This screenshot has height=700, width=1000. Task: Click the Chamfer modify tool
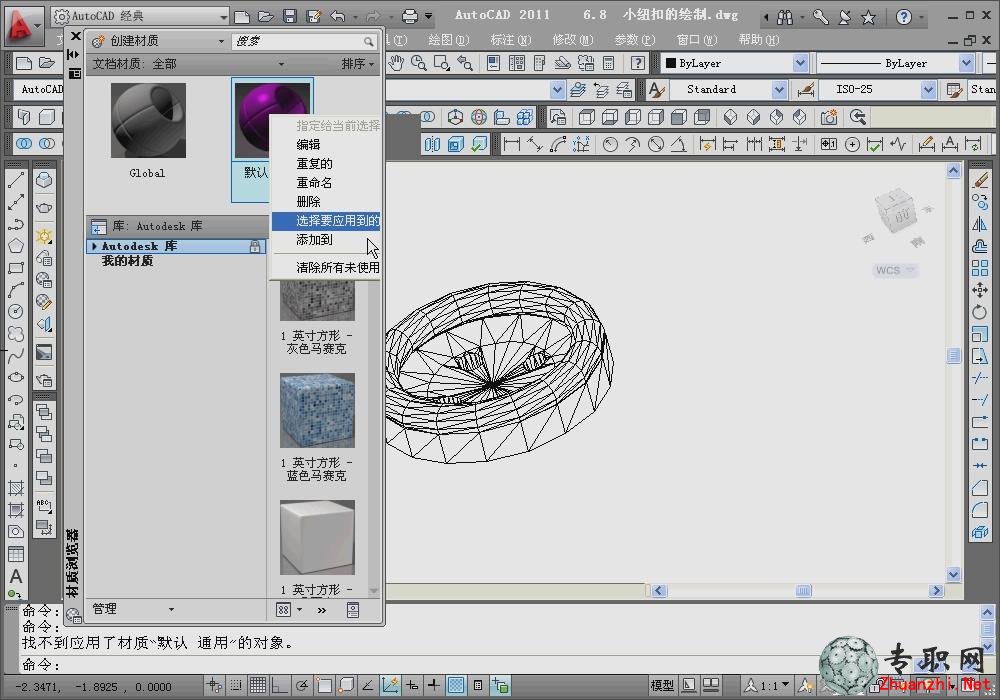980,488
